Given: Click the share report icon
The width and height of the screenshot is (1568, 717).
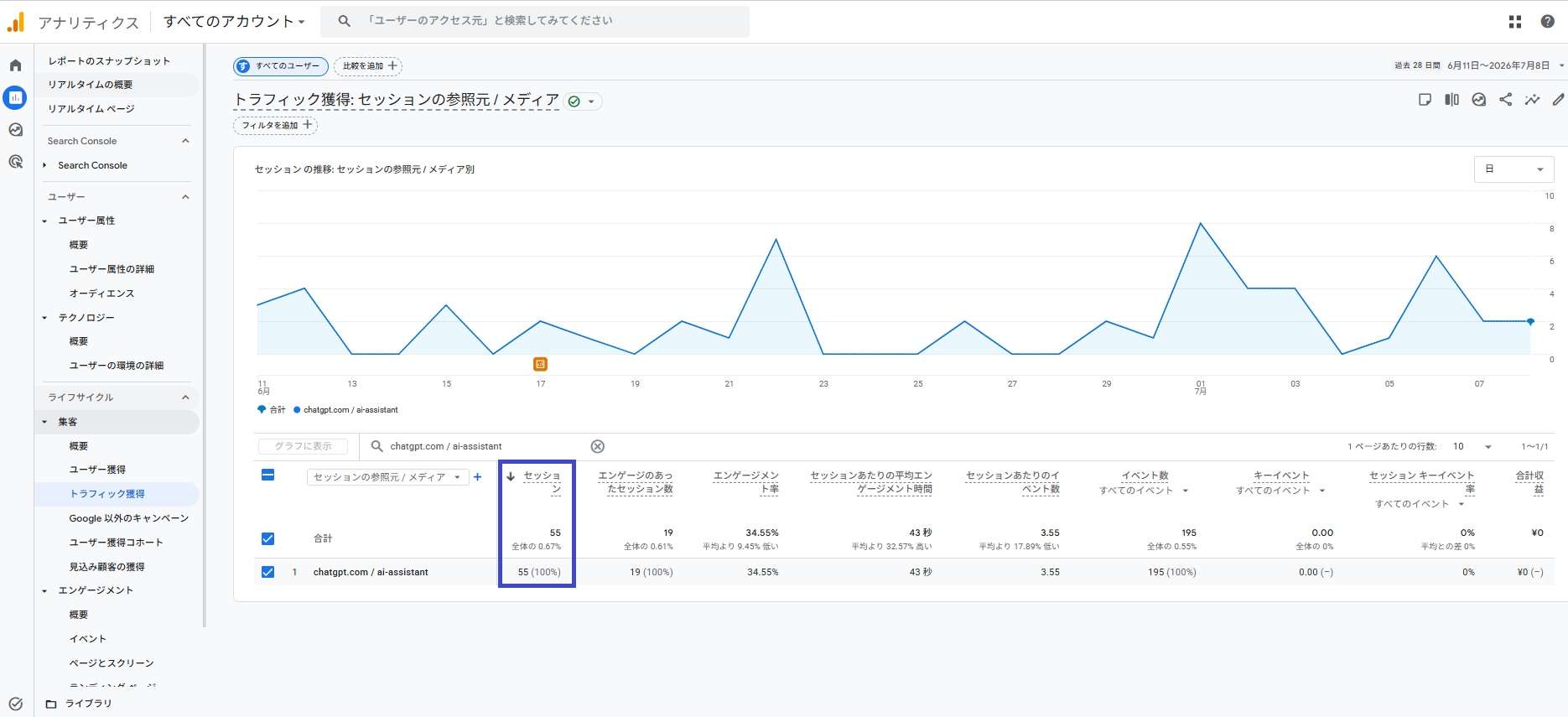Looking at the screenshot, I should click(1506, 100).
